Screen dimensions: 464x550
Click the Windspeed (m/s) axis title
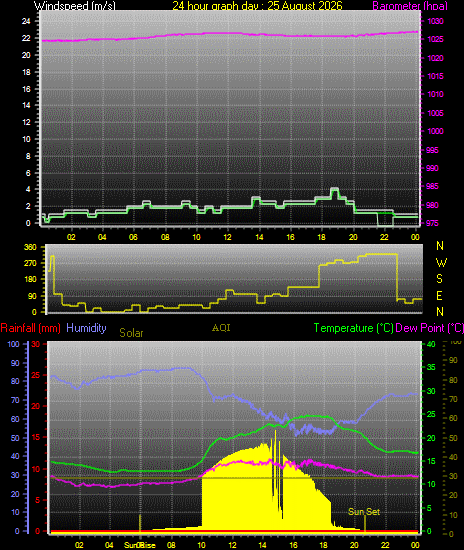click(75, 6)
